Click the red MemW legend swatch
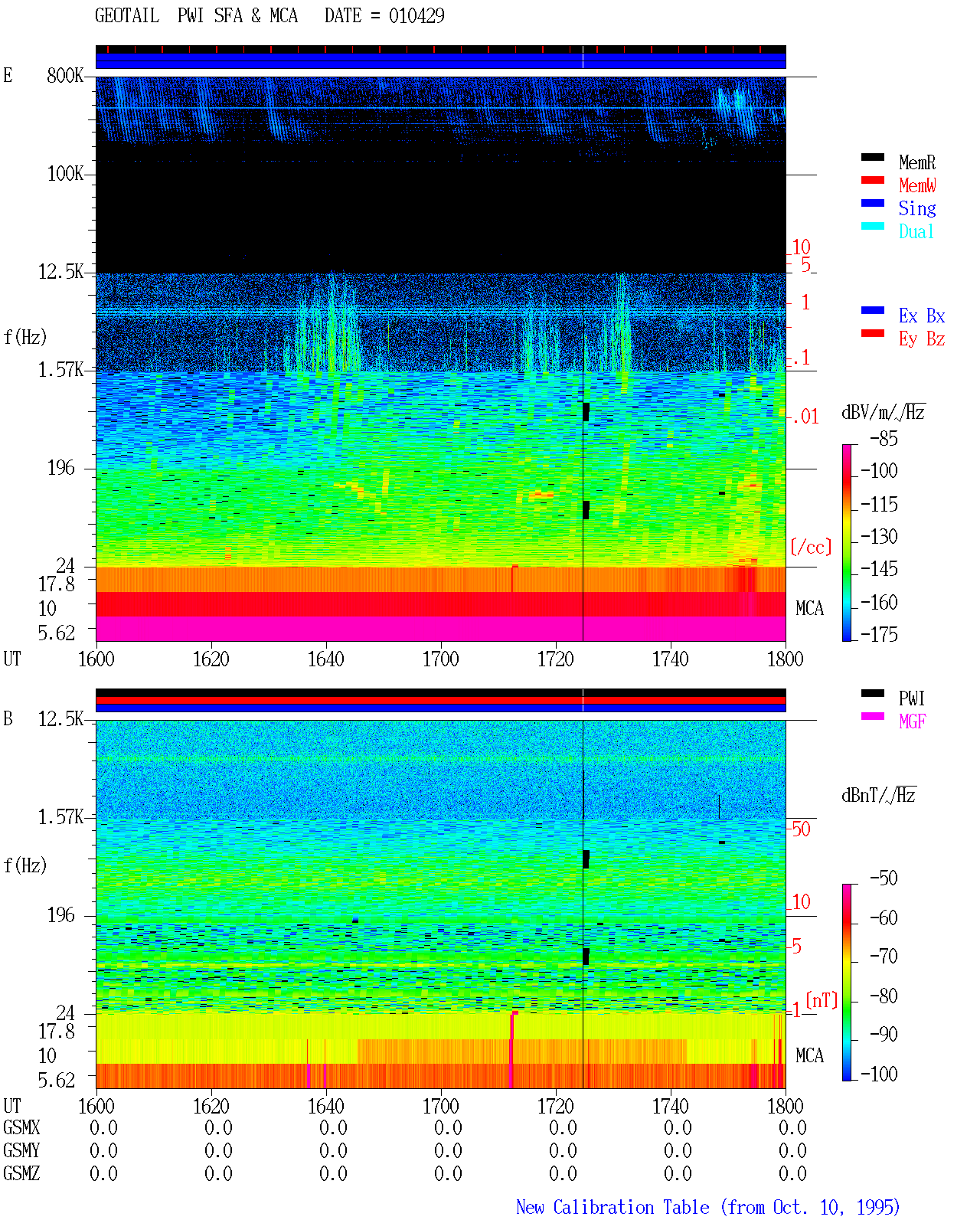Image resolution: width=980 pixels, height=1220 pixels. pos(873,180)
